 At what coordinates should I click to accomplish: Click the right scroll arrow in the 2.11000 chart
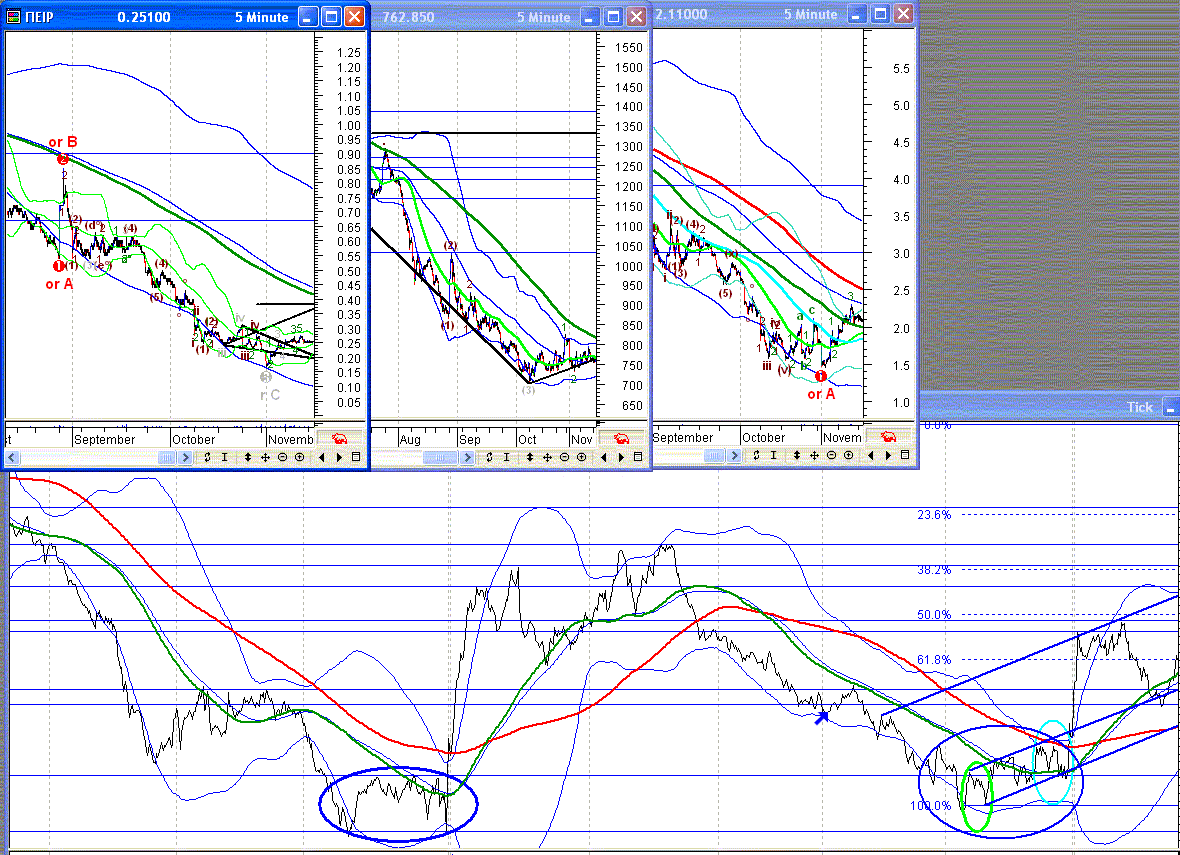click(x=734, y=456)
